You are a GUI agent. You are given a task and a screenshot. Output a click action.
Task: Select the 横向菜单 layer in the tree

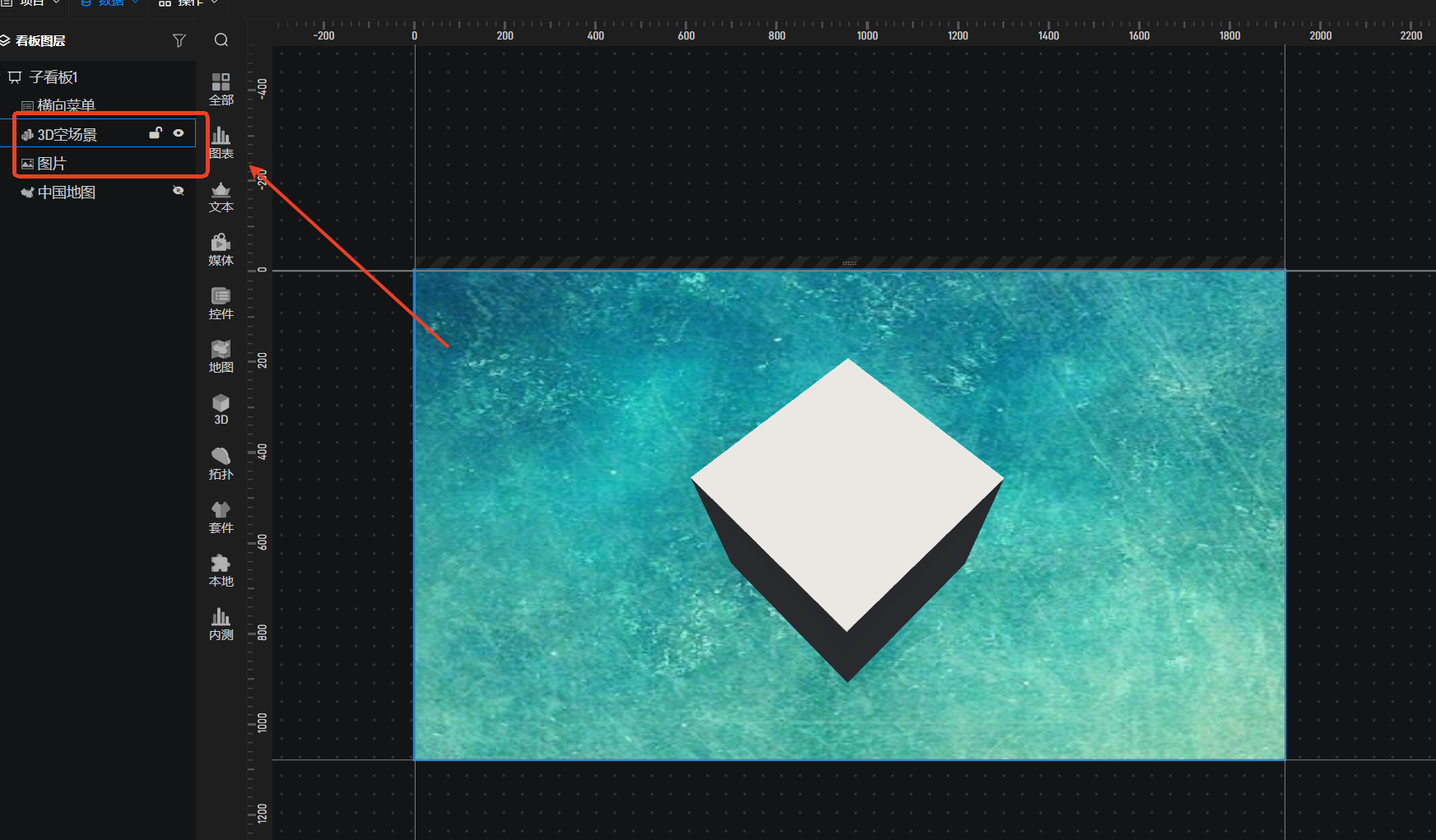pyautogui.click(x=66, y=105)
